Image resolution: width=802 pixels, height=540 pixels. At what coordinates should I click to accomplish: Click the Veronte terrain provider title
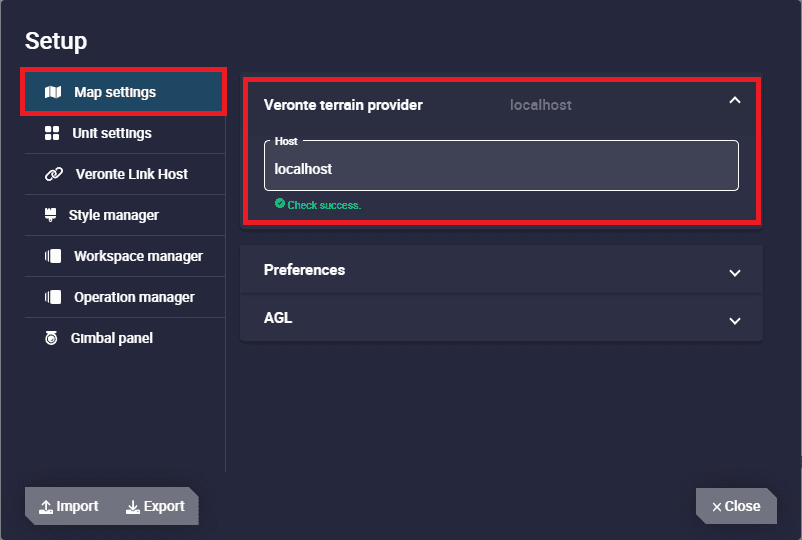click(x=343, y=105)
